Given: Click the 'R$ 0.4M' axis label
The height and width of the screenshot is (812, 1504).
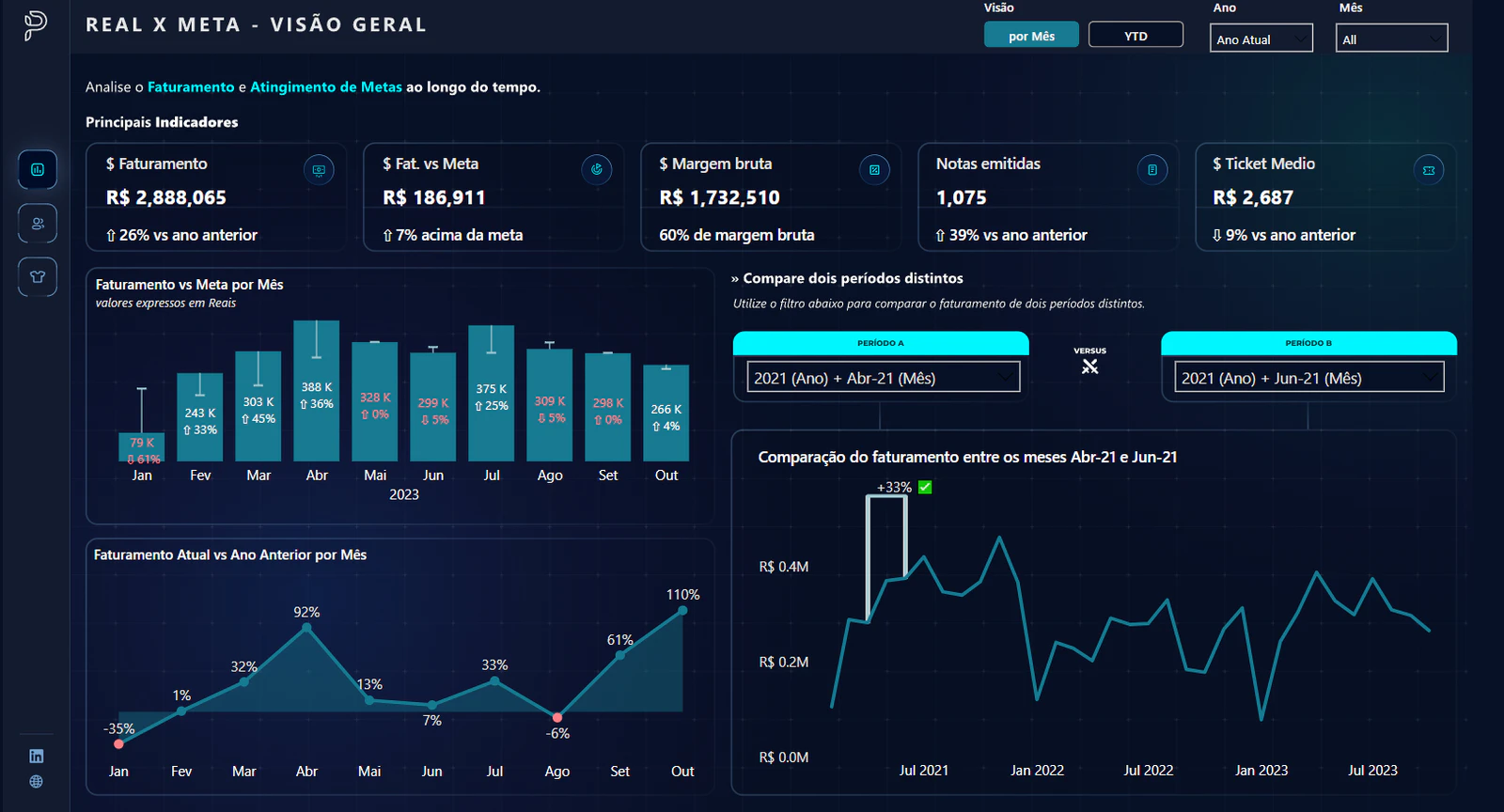Looking at the screenshot, I should coord(784,567).
